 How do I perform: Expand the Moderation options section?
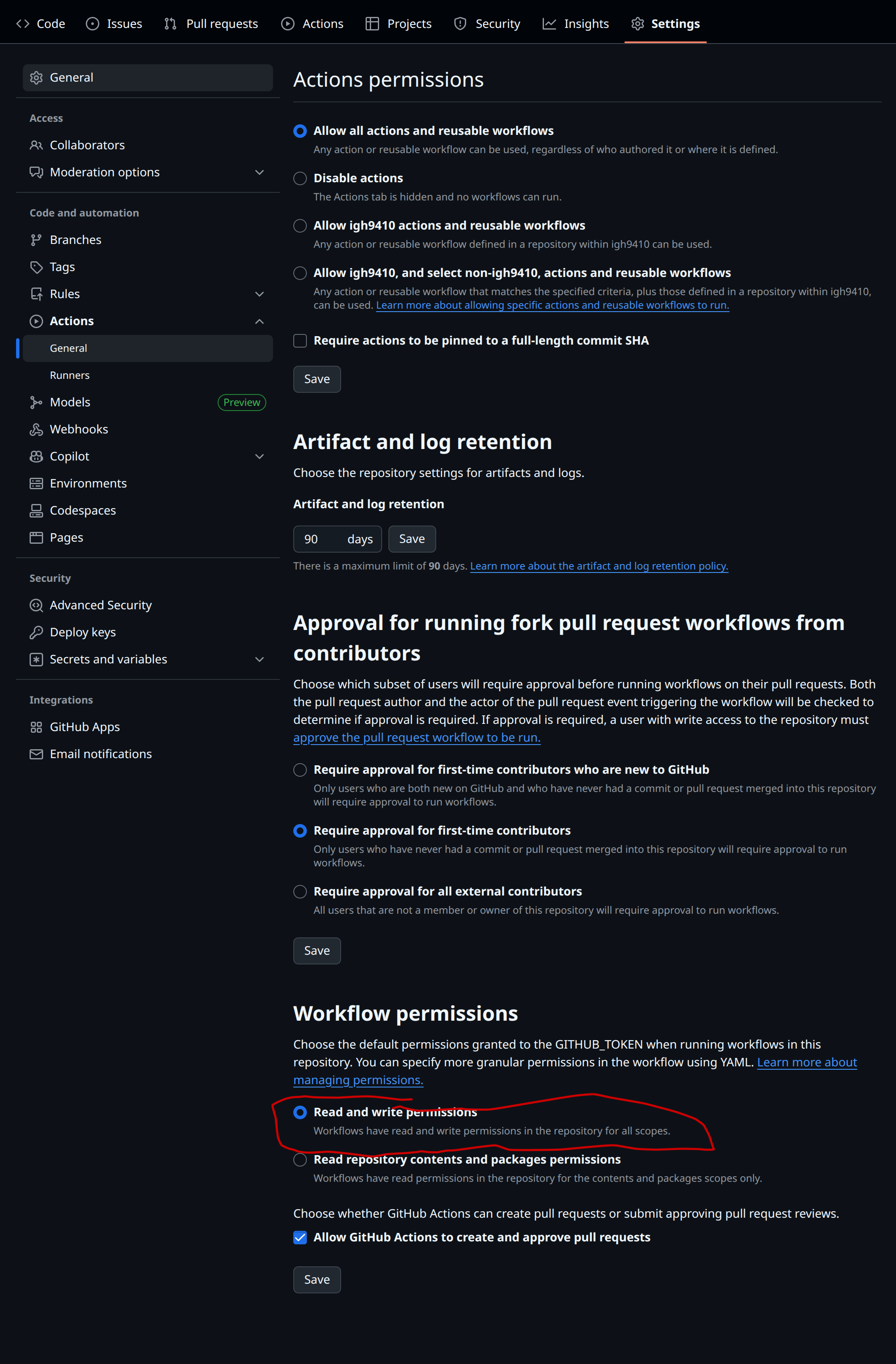[x=260, y=173]
